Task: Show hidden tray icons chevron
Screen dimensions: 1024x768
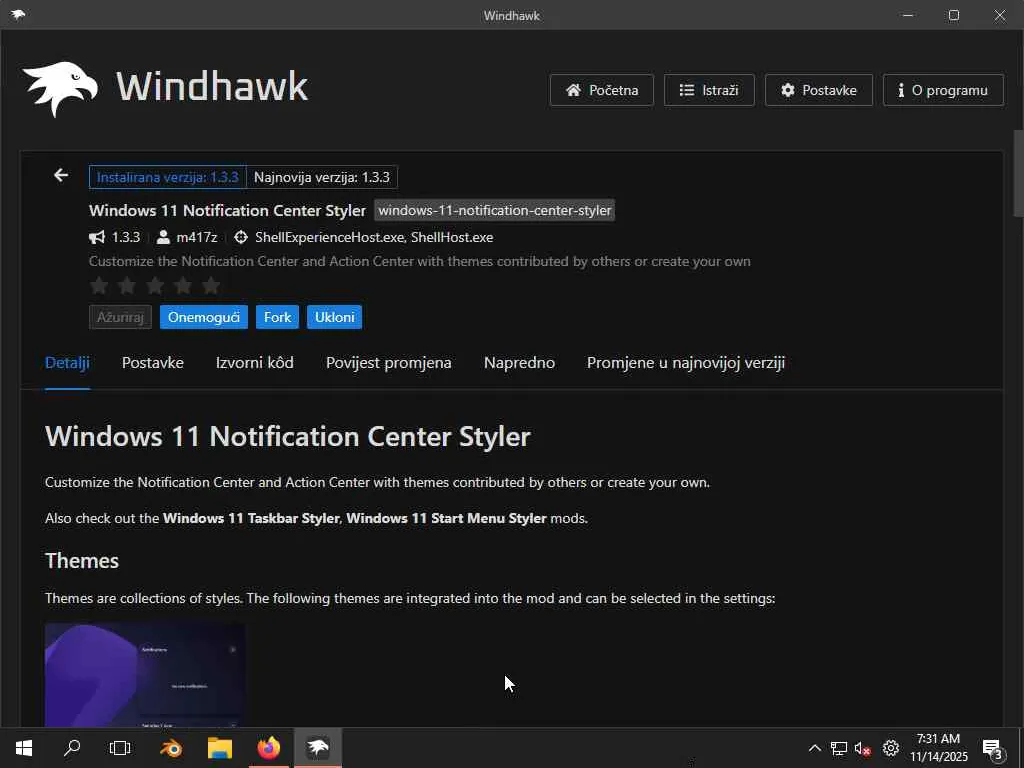Action: click(x=814, y=748)
